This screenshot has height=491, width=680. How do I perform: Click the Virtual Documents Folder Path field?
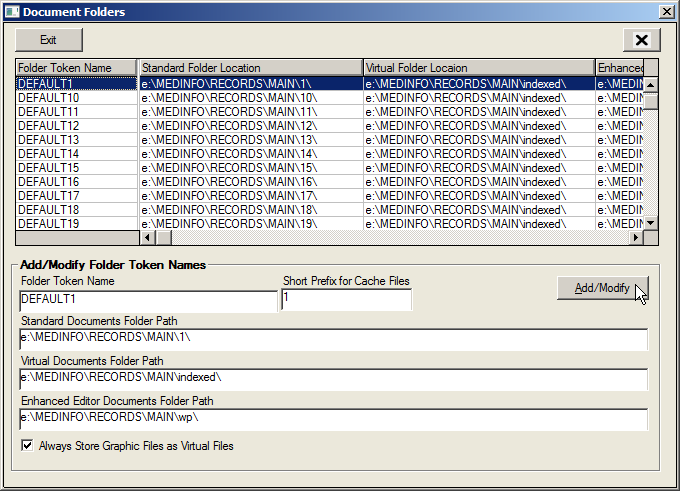[333, 379]
